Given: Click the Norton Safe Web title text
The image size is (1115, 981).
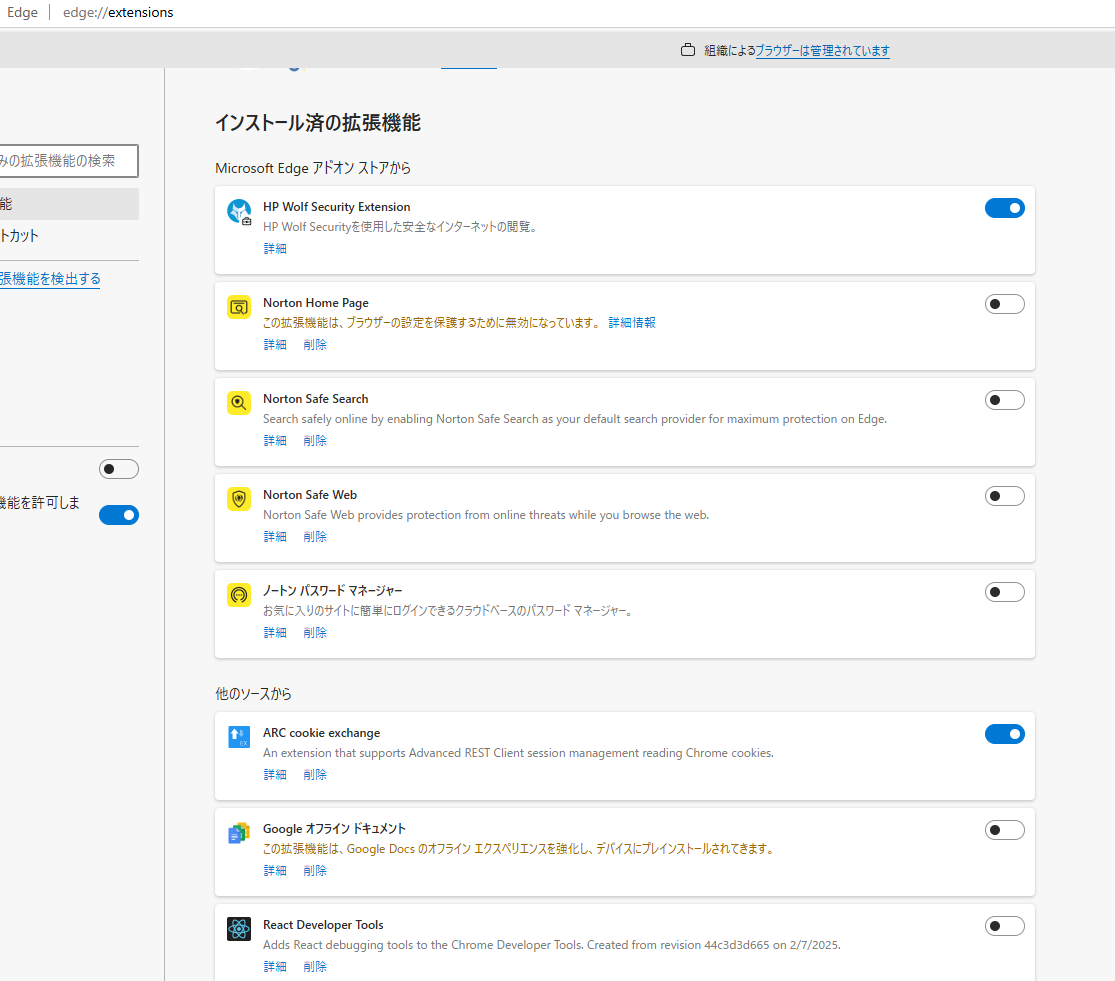Looking at the screenshot, I should (310, 495).
